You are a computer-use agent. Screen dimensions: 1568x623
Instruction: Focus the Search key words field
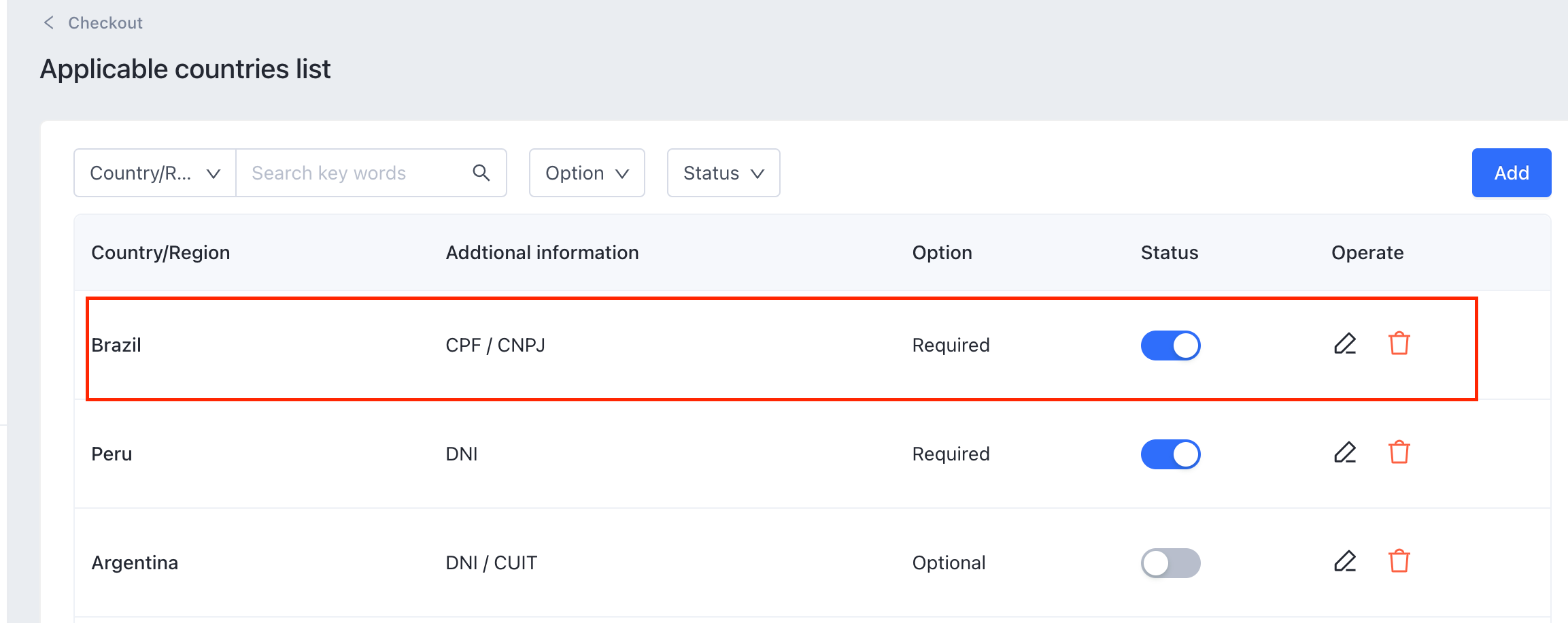(x=354, y=173)
